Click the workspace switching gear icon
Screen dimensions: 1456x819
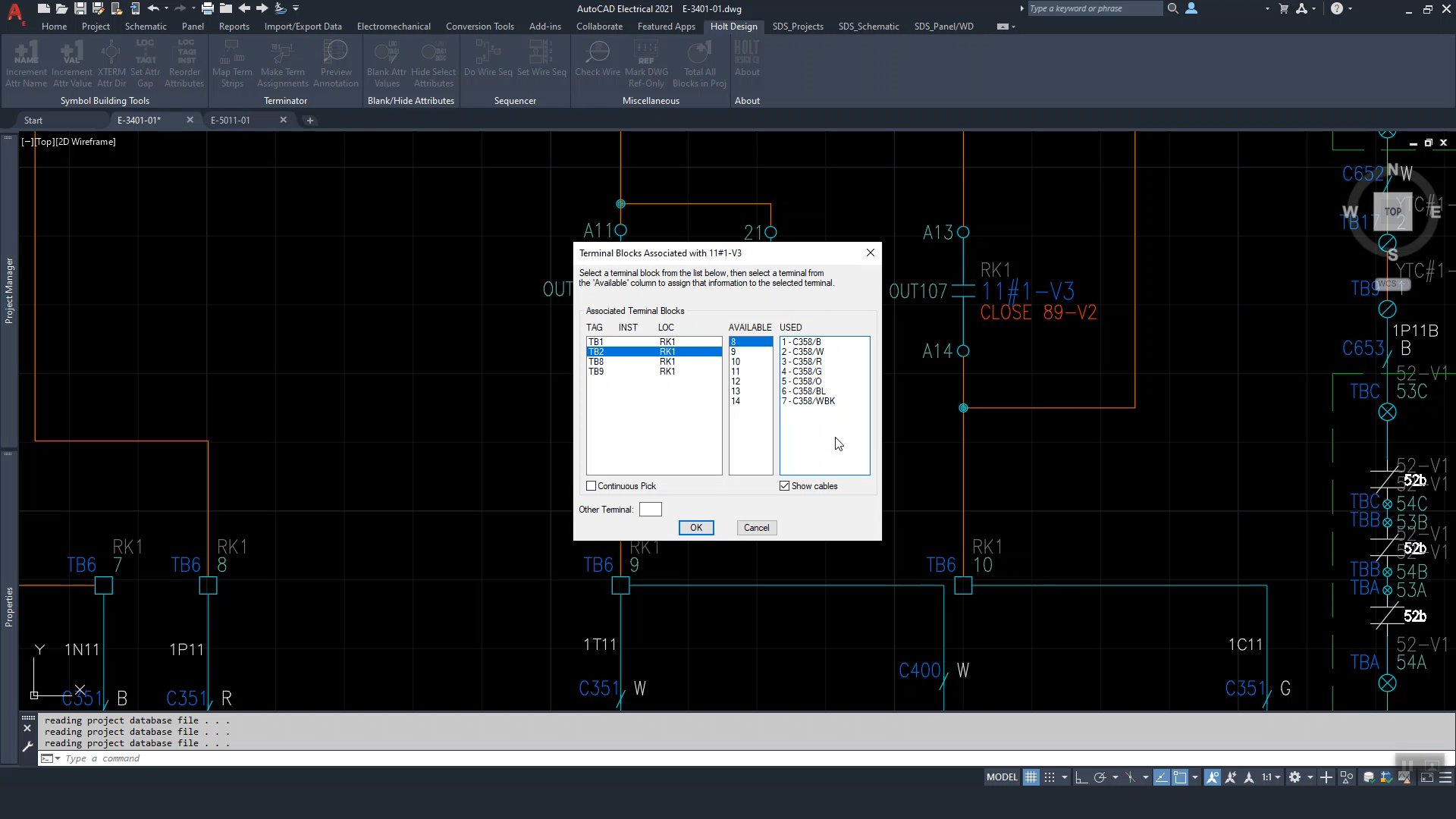[x=1294, y=777]
